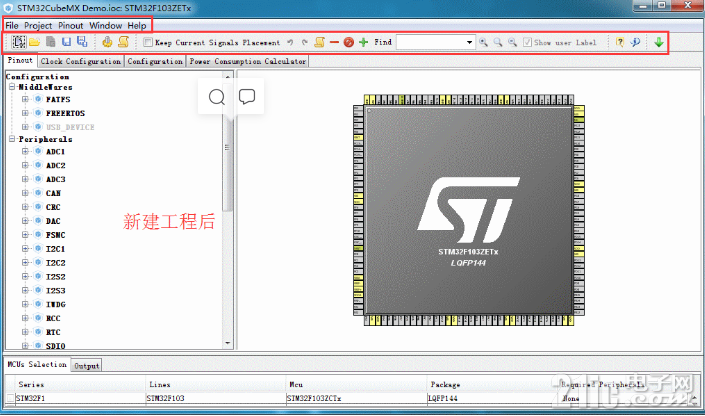Viewport: 705px width, 416px height.
Task: Open the Pinout menu
Action: point(71,26)
